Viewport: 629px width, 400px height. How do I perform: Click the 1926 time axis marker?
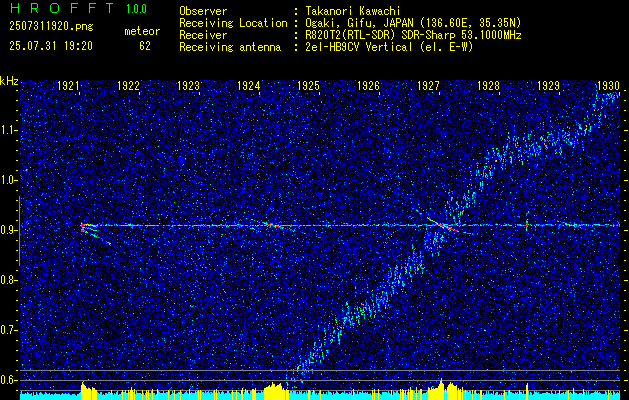pyautogui.click(x=368, y=85)
